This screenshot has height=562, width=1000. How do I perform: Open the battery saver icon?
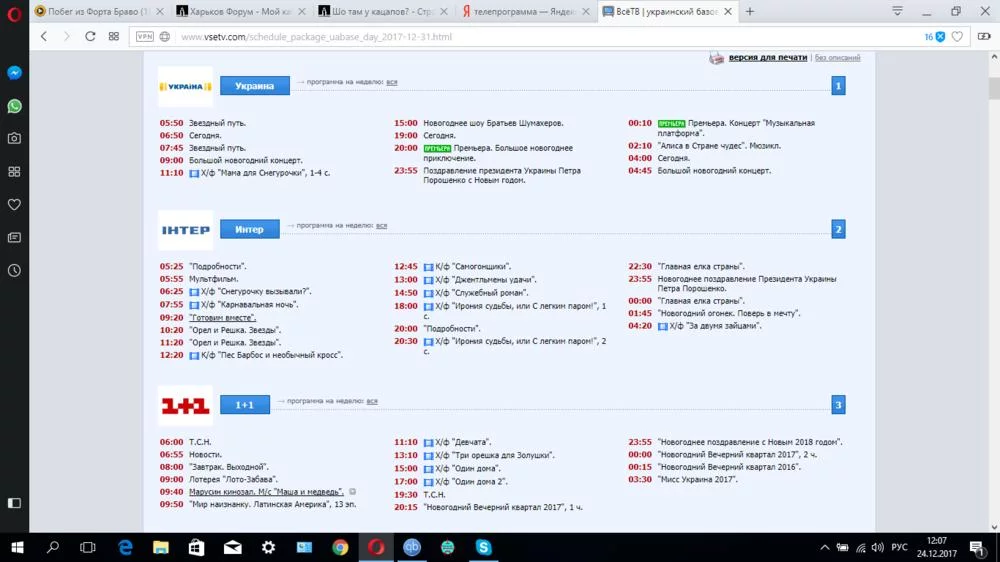[x=984, y=37]
